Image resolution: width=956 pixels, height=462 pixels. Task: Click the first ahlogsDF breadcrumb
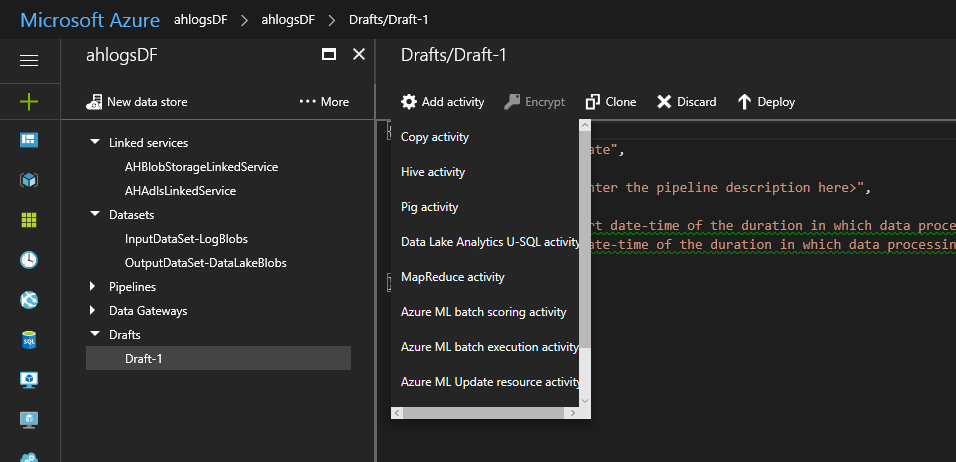coord(201,20)
